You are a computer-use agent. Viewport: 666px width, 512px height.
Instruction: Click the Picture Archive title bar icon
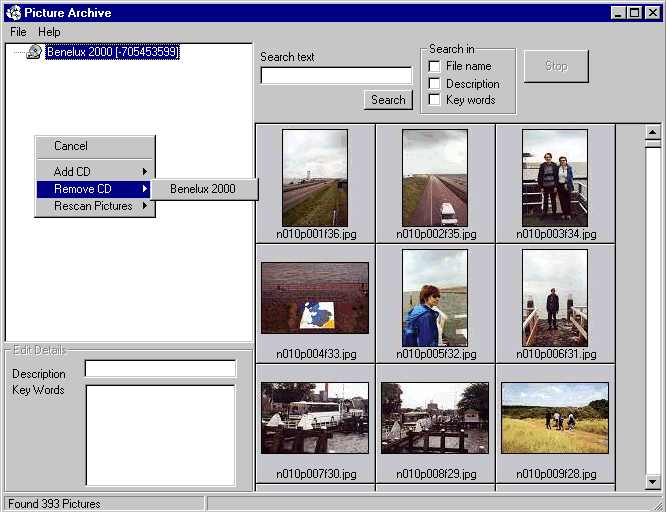click(x=13, y=13)
